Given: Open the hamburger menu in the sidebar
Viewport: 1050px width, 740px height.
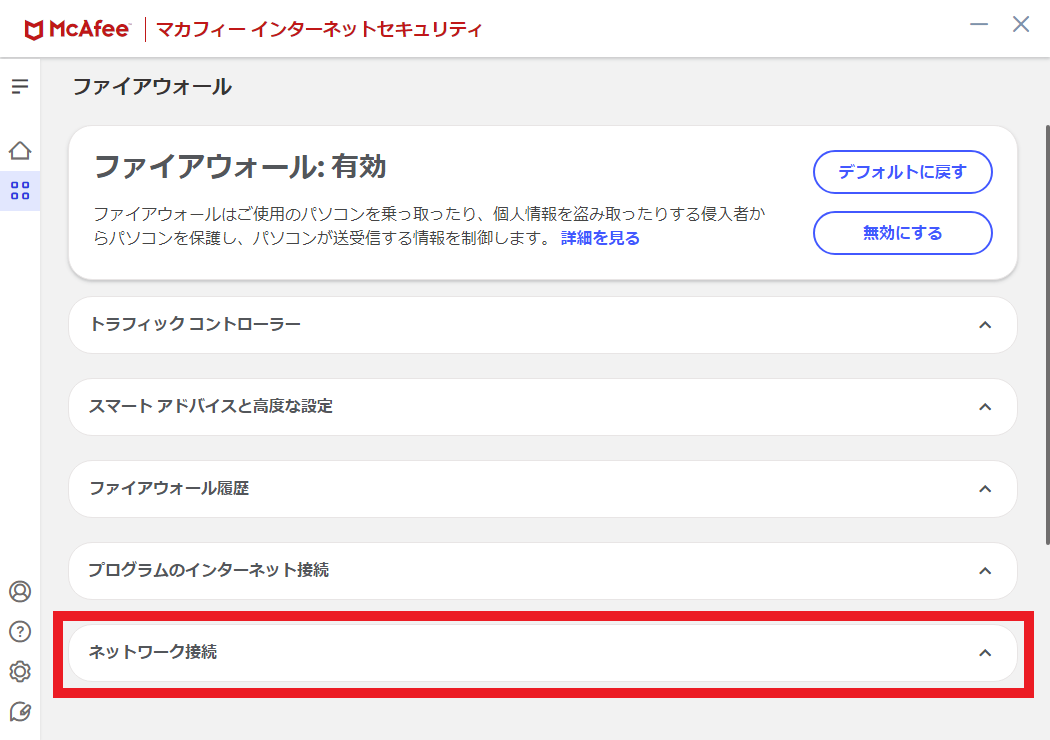Looking at the screenshot, I should click(20, 86).
